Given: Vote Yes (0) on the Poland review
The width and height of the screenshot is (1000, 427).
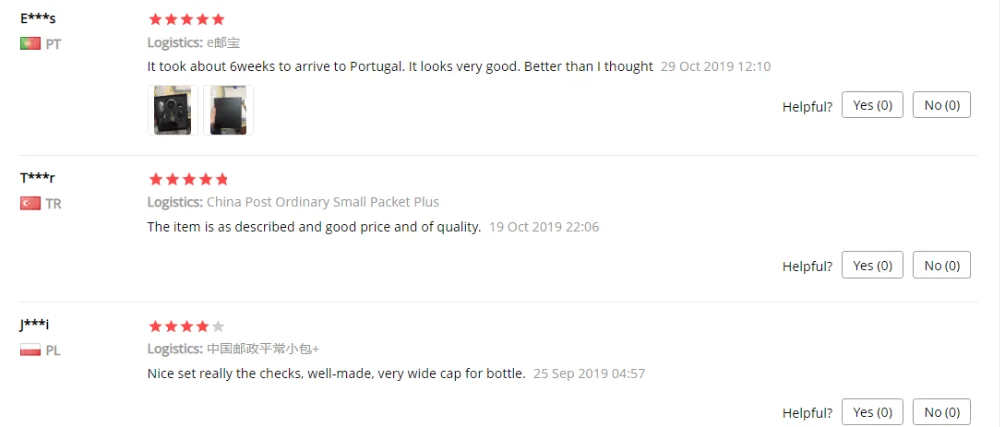Looking at the screenshot, I should pos(872,412).
